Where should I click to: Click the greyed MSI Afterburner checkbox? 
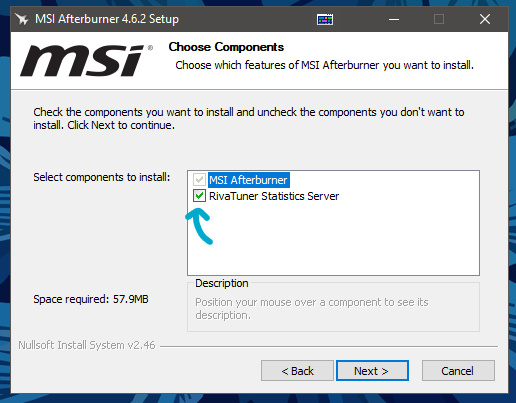pos(199,180)
